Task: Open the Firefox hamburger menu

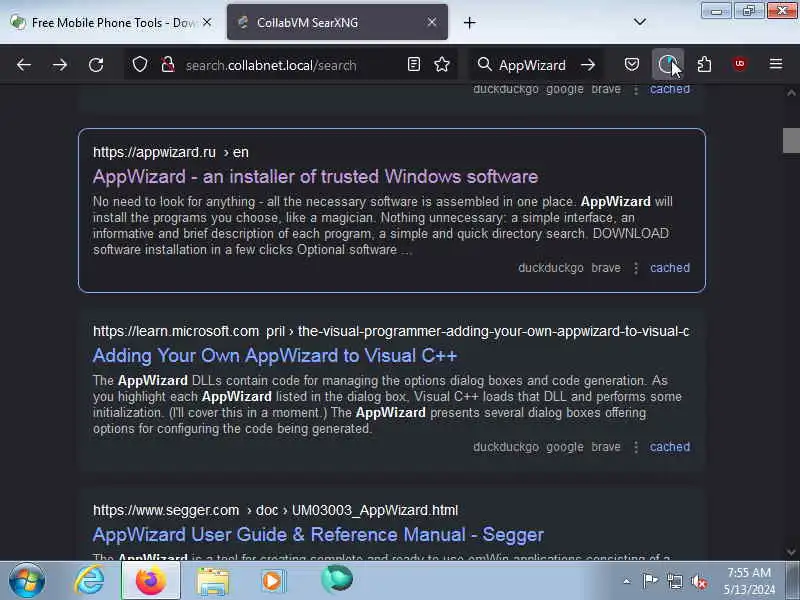Action: (x=776, y=64)
